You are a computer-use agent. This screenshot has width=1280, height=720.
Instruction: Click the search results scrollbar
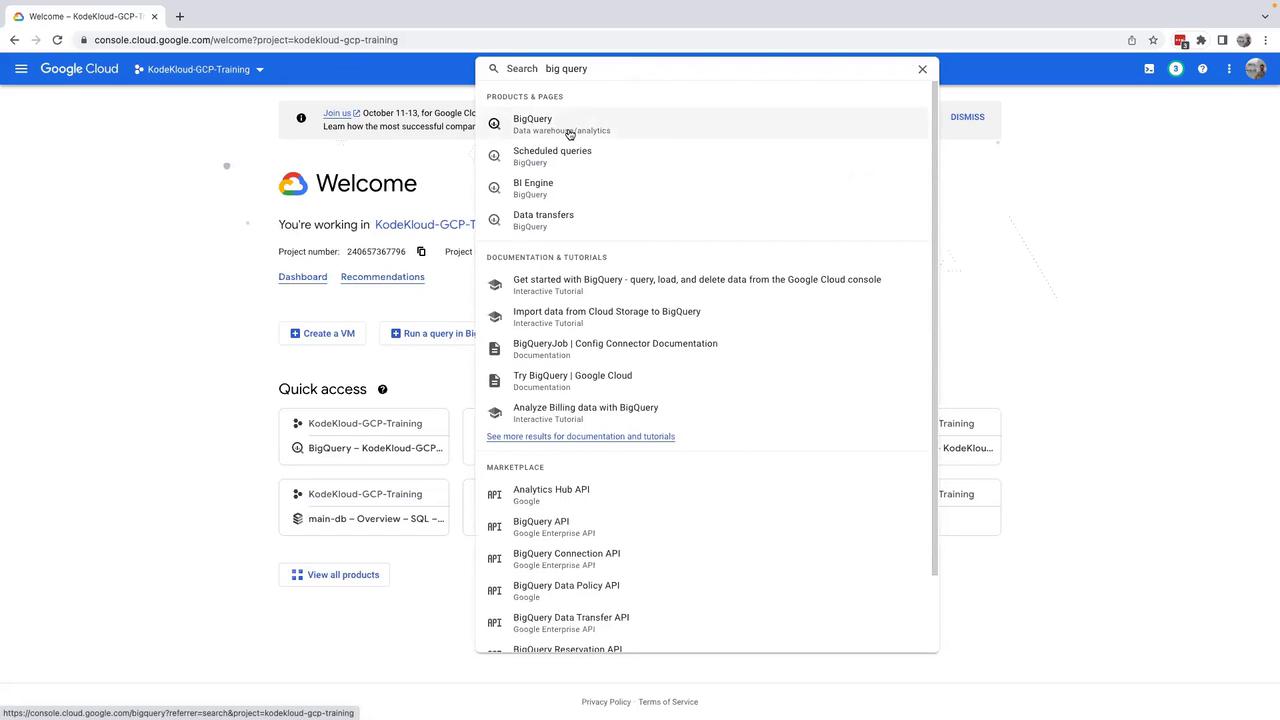click(935, 329)
